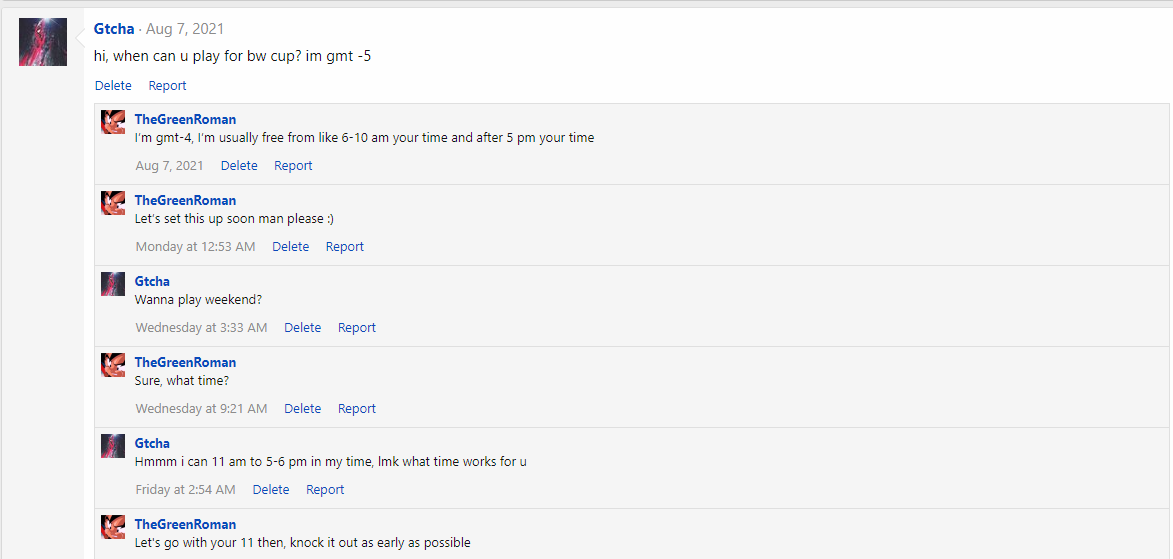Viewport: 1173px width, 559px height.
Task: Report the Wednesday 3:33 AM comment
Action: [357, 328]
